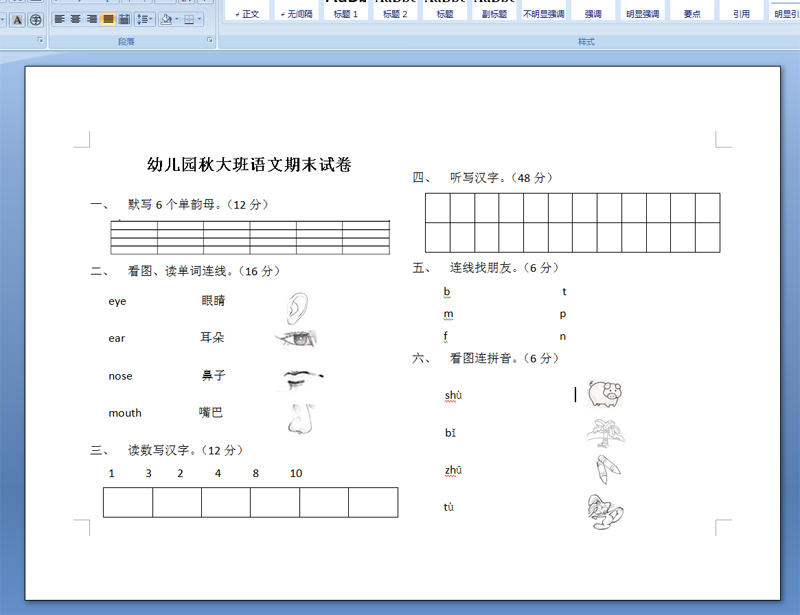Click the pinyin 'bǐ'
800x615 pixels.
[450, 433]
